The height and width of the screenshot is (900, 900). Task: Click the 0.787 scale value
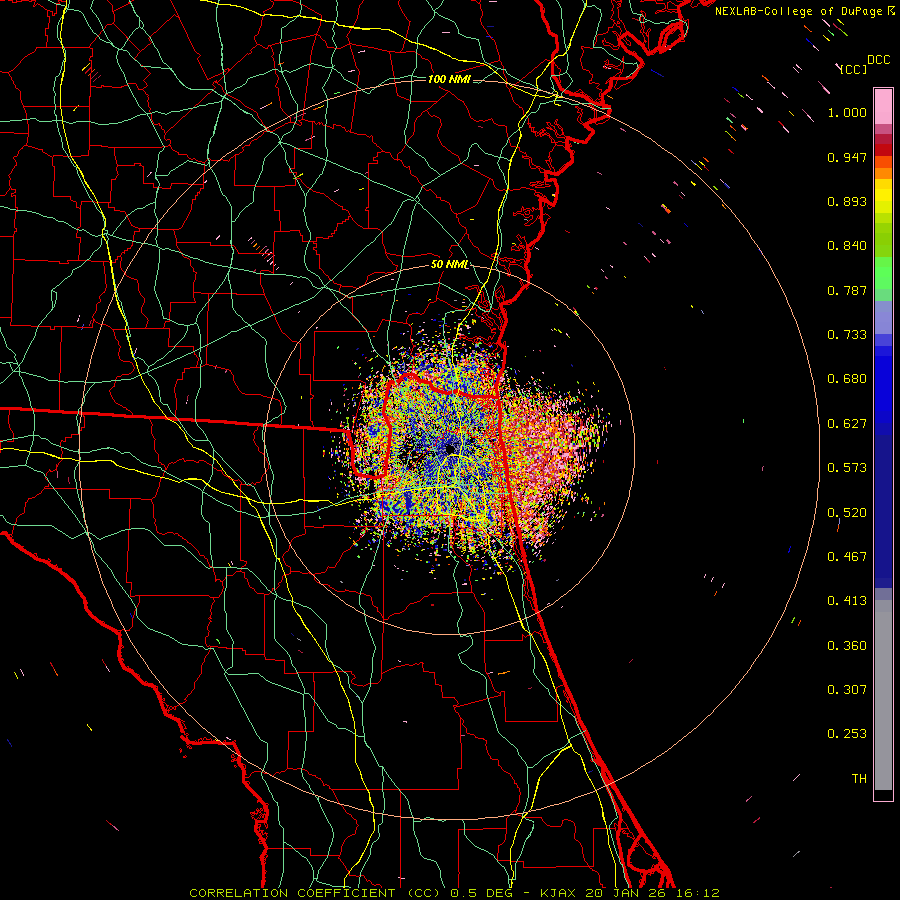pos(847,290)
